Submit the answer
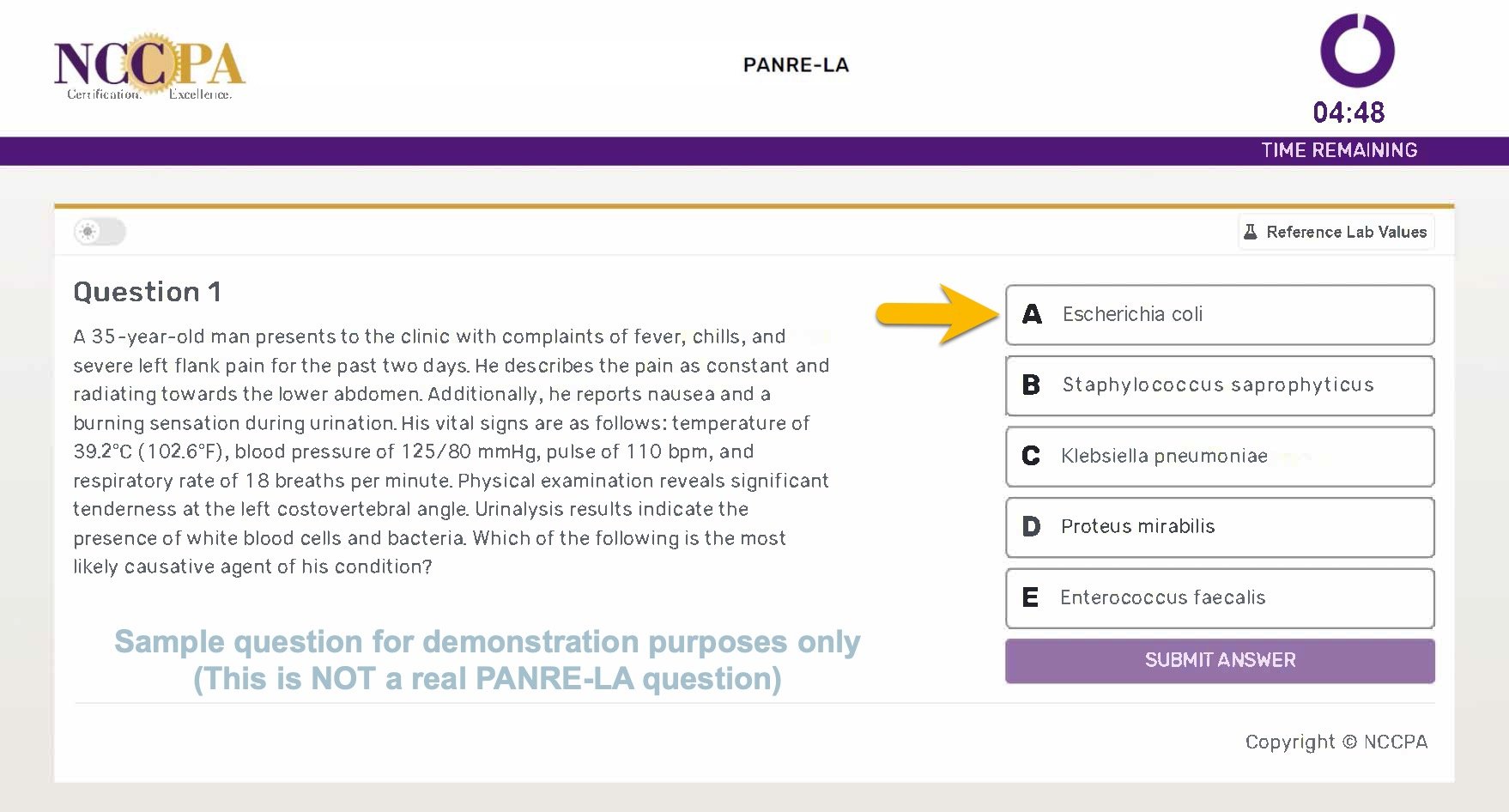 (1220, 660)
